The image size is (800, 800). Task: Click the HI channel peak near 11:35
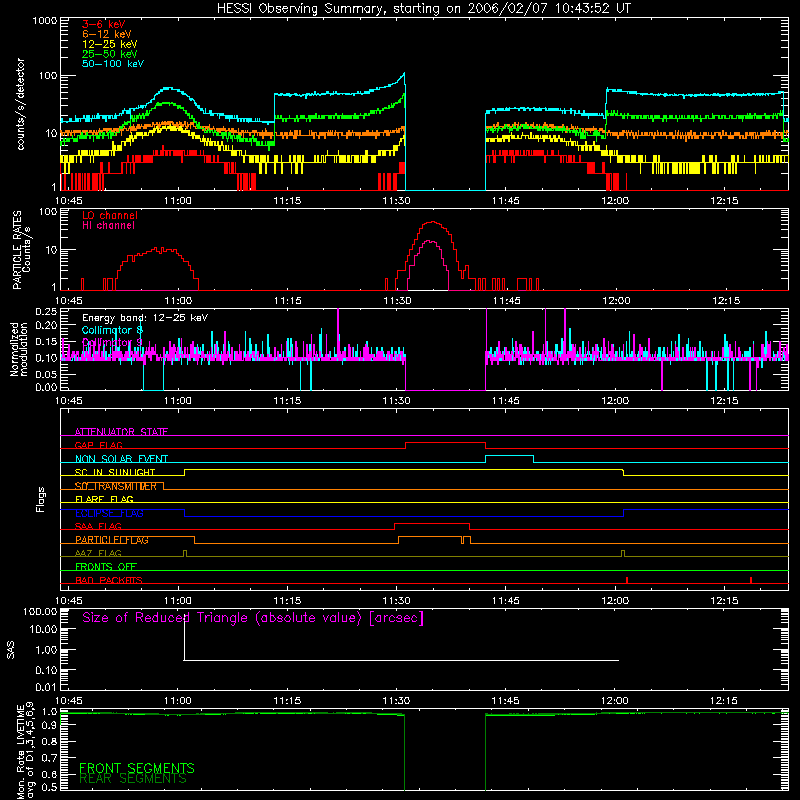pyautogui.click(x=431, y=242)
